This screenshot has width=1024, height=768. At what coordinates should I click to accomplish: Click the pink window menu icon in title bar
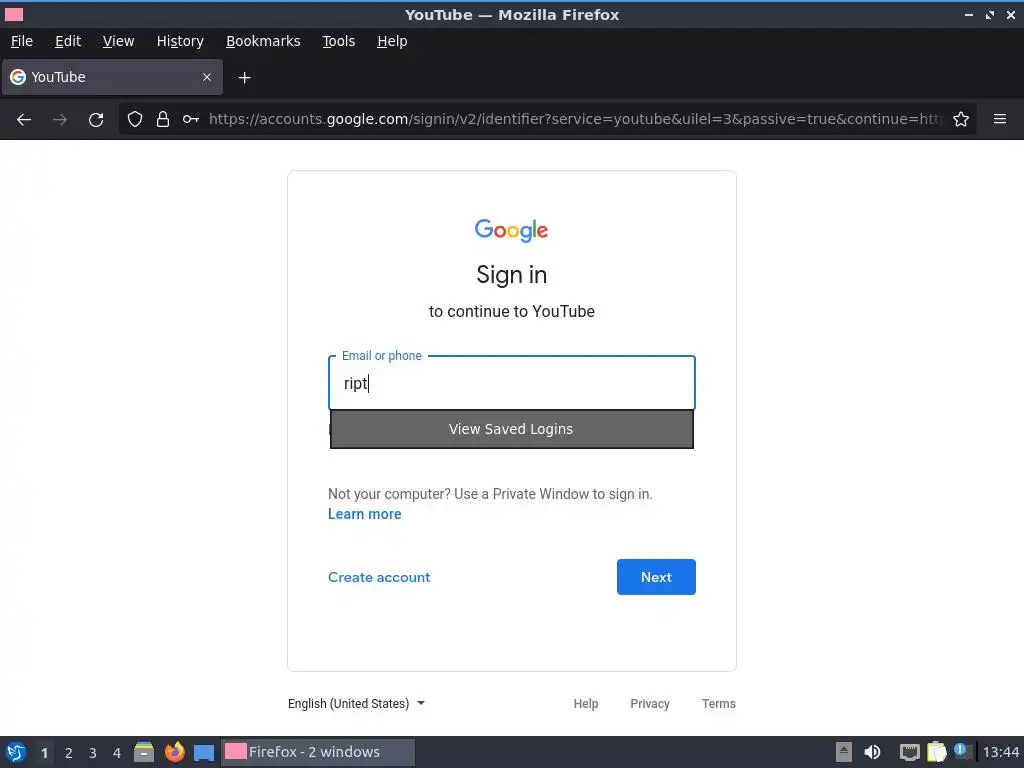(x=14, y=14)
